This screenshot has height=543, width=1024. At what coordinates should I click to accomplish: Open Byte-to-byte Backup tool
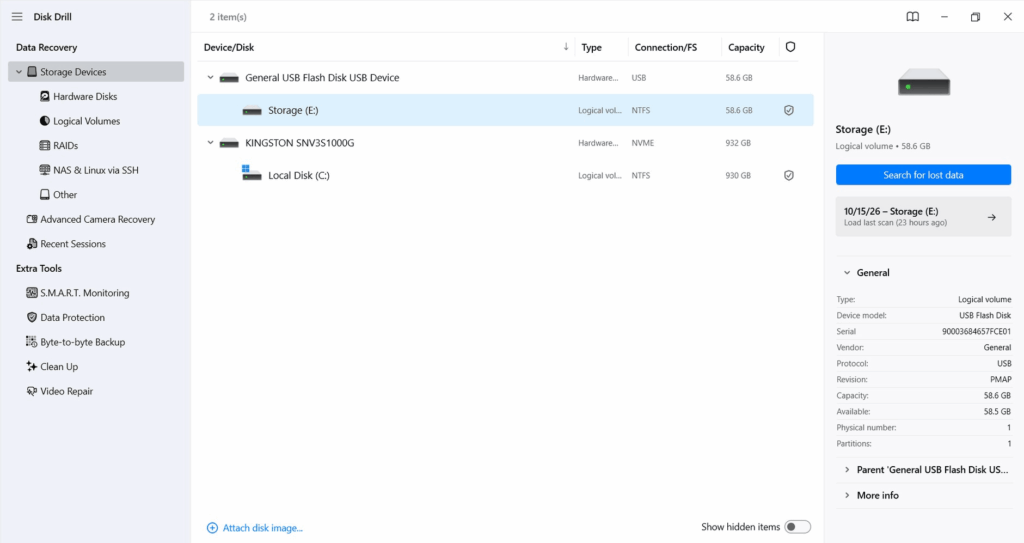pyautogui.click(x=82, y=342)
